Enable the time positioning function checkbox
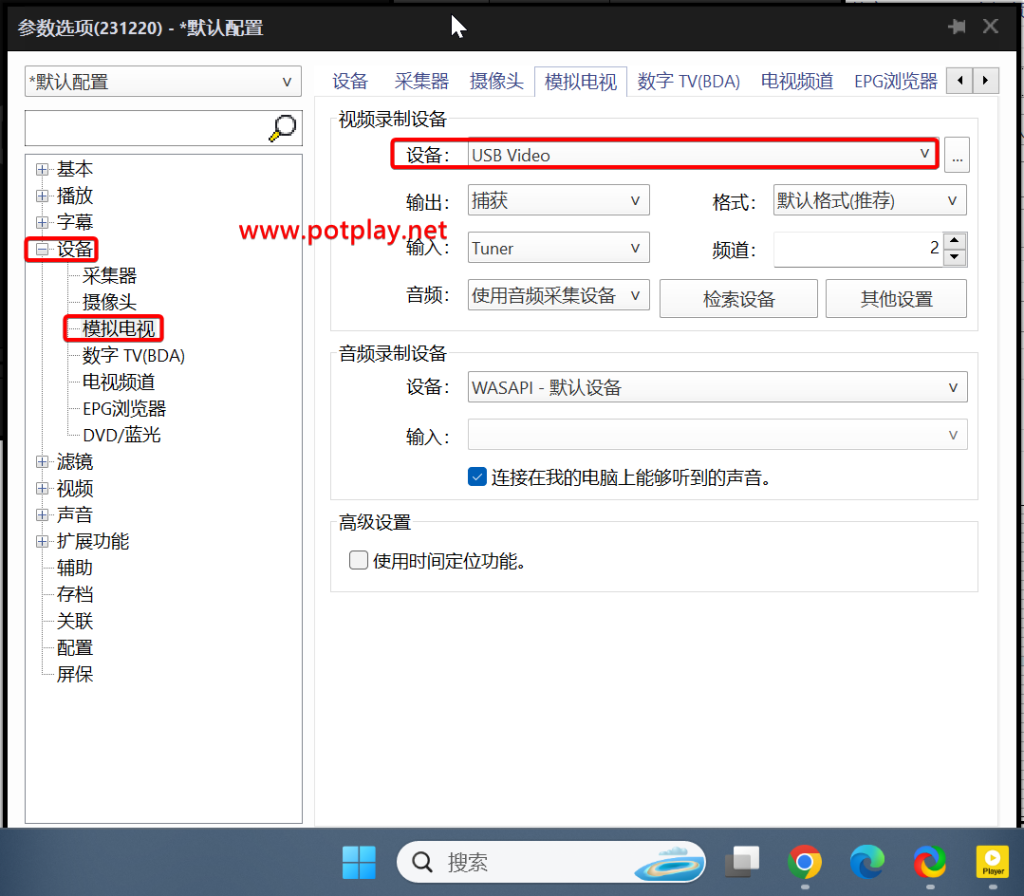Image resolution: width=1024 pixels, height=896 pixels. [x=358, y=560]
